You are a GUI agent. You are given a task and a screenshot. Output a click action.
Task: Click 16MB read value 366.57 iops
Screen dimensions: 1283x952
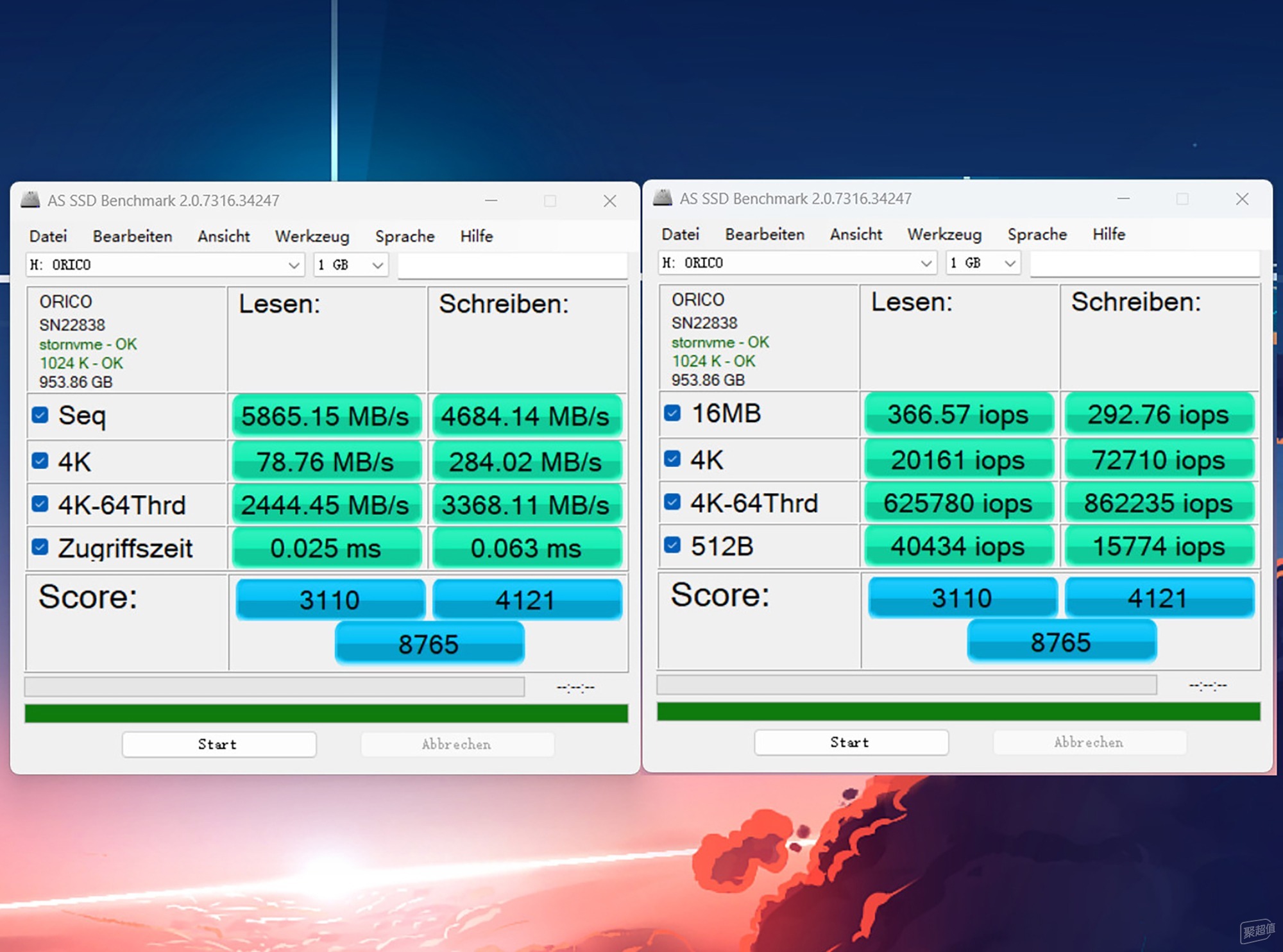958,414
